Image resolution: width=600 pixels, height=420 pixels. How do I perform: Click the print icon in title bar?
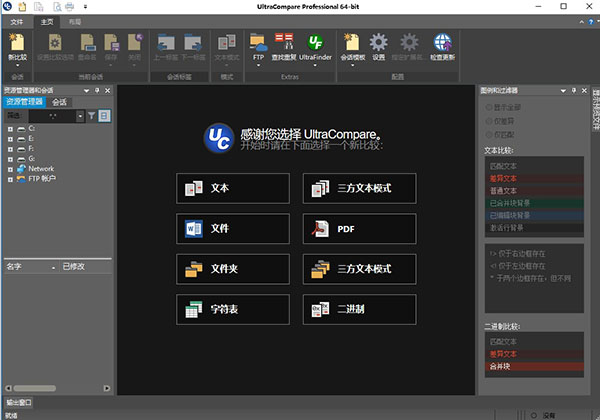click(x=70, y=6)
